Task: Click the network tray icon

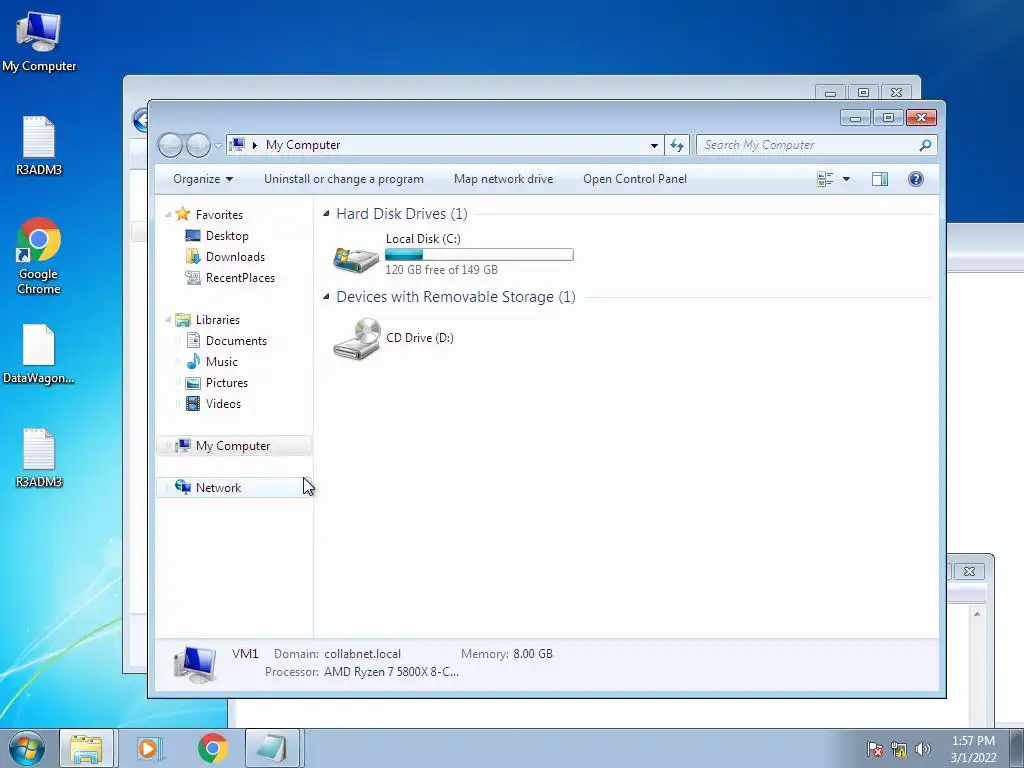Action: (x=899, y=749)
